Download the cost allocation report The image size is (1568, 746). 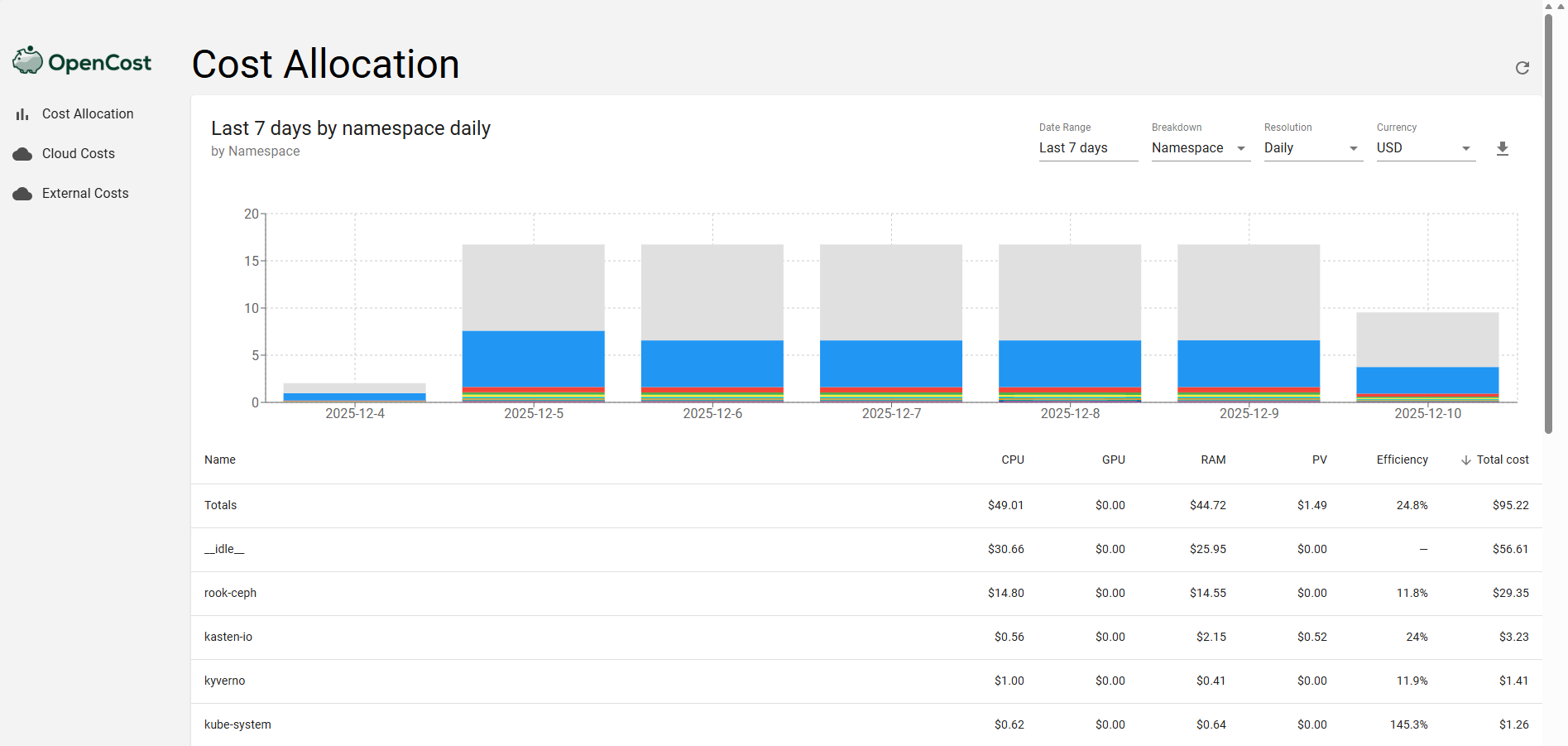[x=1502, y=148]
